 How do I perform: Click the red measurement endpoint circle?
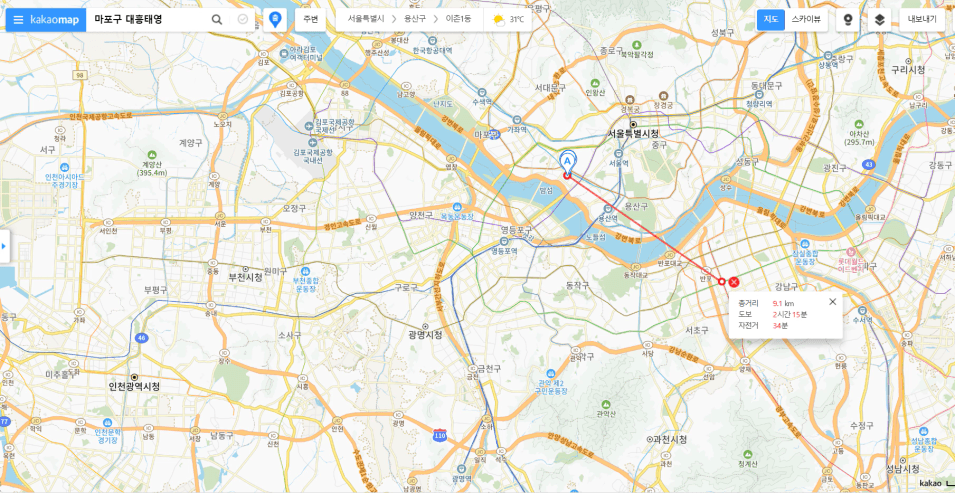pyautogui.click(x=722, y=282)
